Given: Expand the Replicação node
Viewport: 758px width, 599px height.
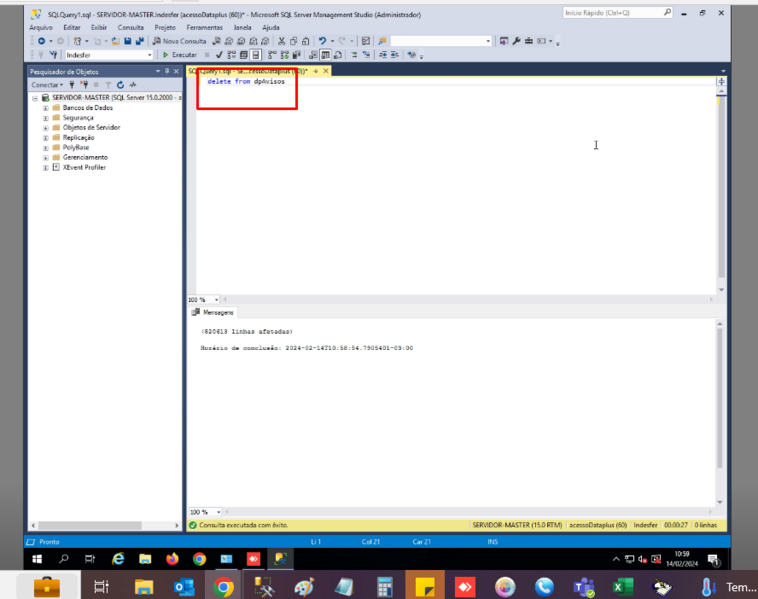Looking at the screenshot, I should pyautogui.click(x=45, y=138).
